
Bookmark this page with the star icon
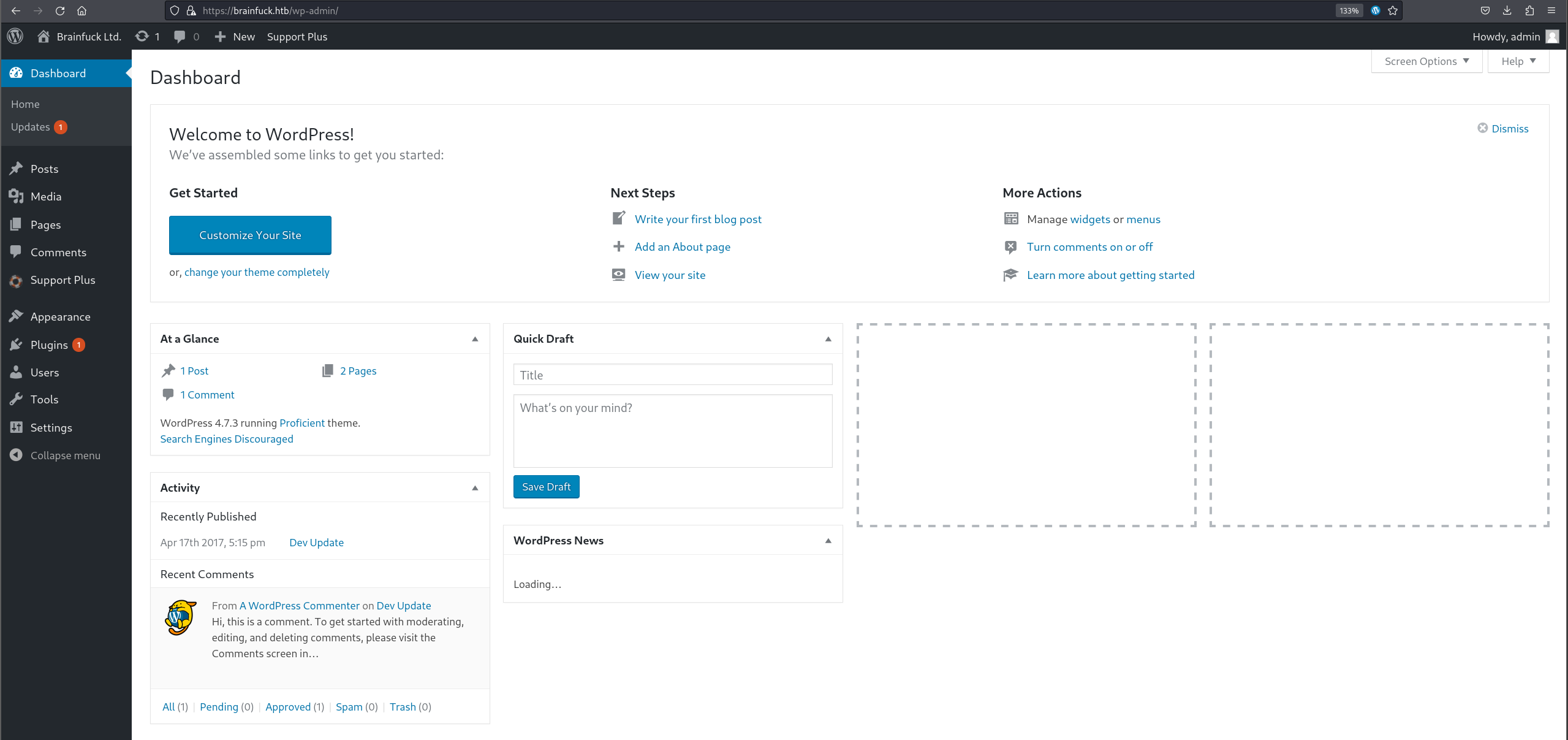(x=1393, y=10)
